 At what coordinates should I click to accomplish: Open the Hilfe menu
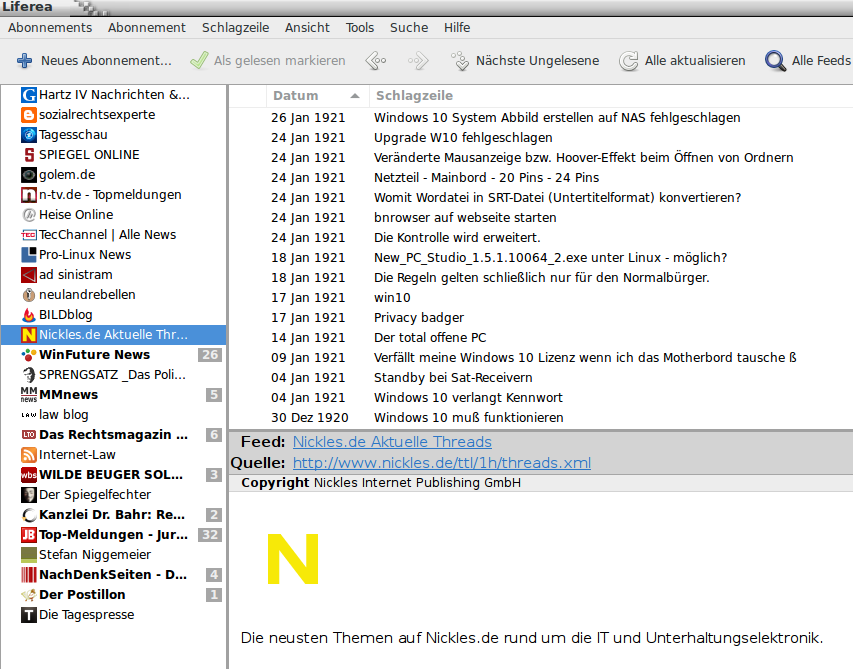point(457,28)
